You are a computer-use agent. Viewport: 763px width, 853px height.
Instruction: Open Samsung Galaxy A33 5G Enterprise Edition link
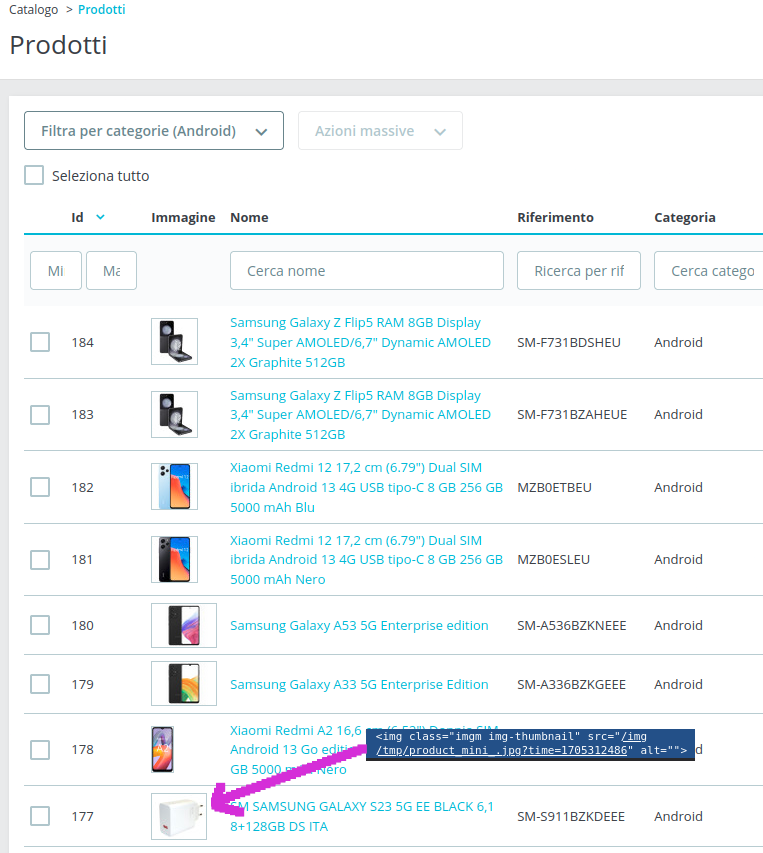tap(359, 684)
